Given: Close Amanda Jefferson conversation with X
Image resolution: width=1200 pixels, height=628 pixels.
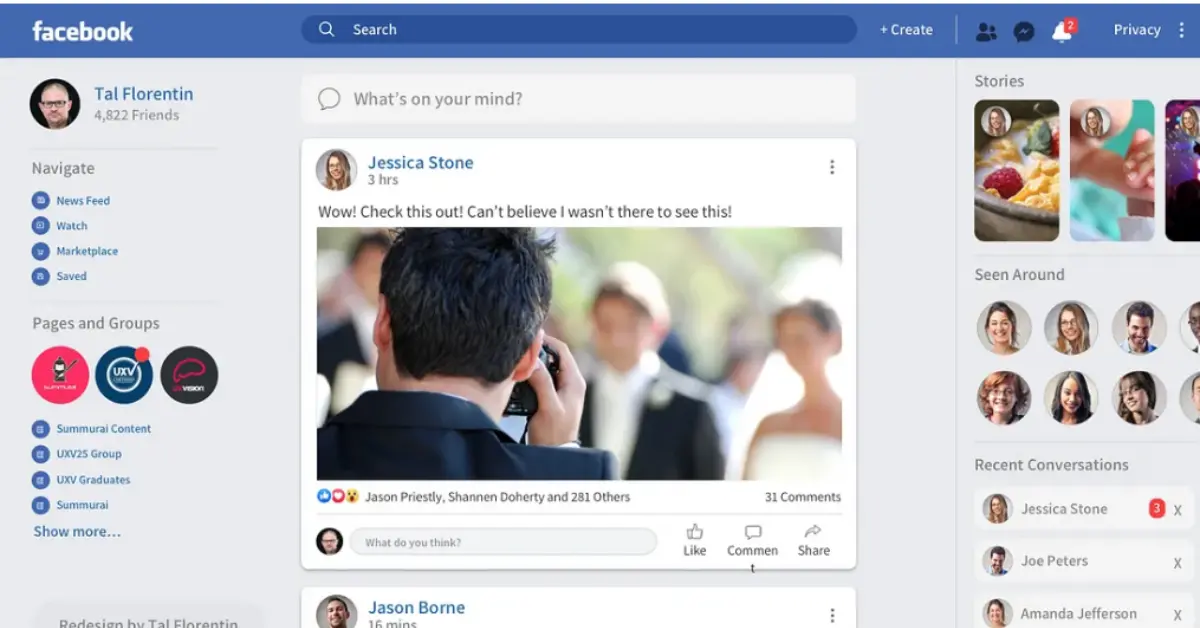Looking at the screenshot, I should (x=1178, y=614).
